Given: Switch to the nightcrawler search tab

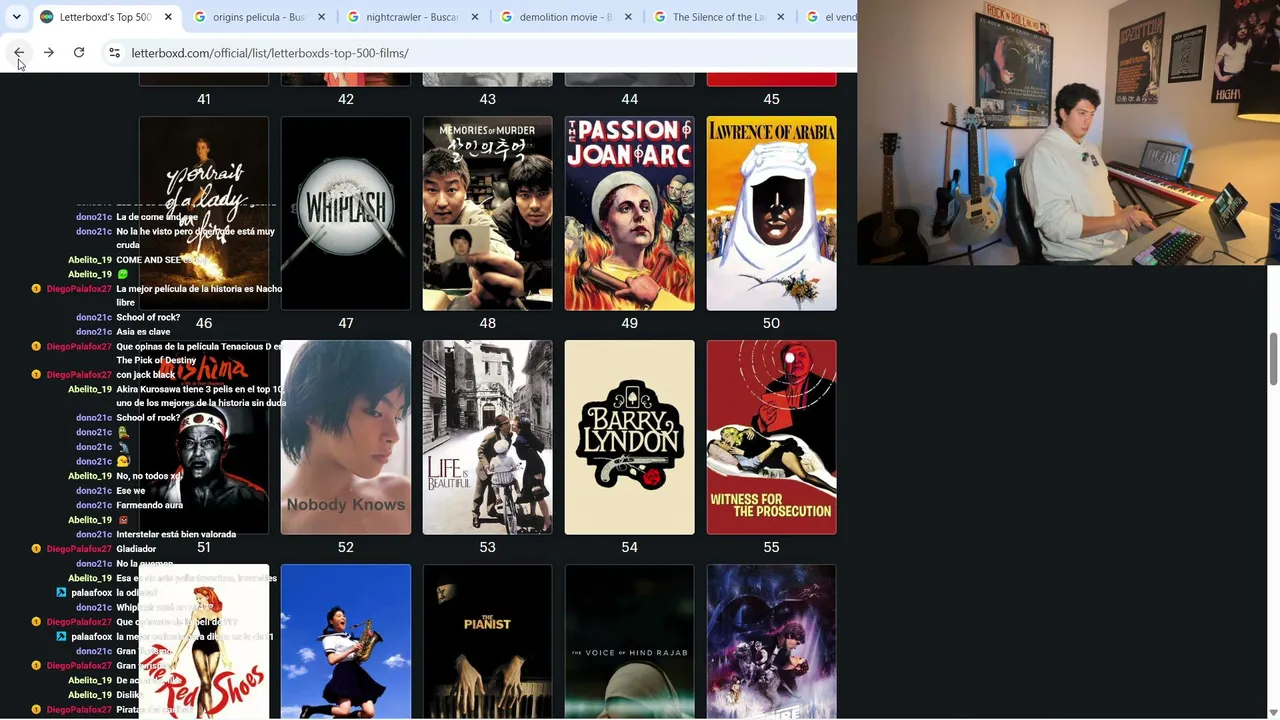Looking at the screenshot, I should pos(411,17).
